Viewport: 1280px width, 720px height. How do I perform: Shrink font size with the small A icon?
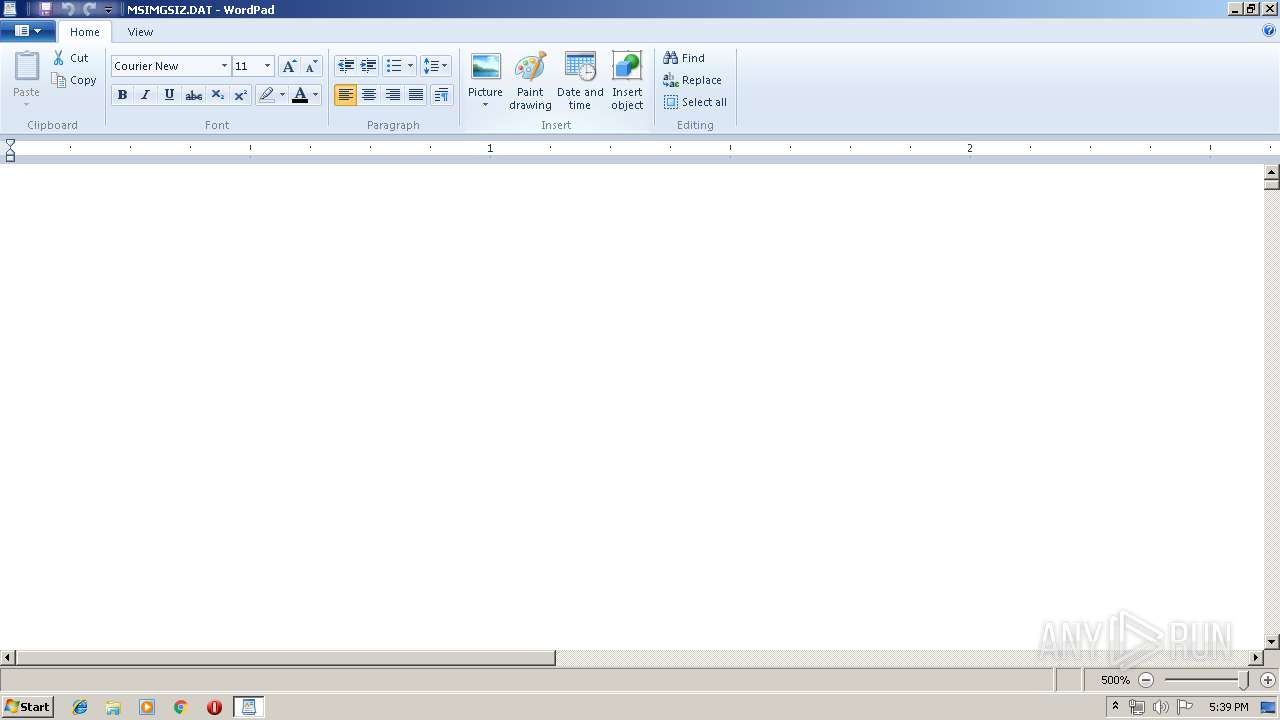click(x=311, y=66)
